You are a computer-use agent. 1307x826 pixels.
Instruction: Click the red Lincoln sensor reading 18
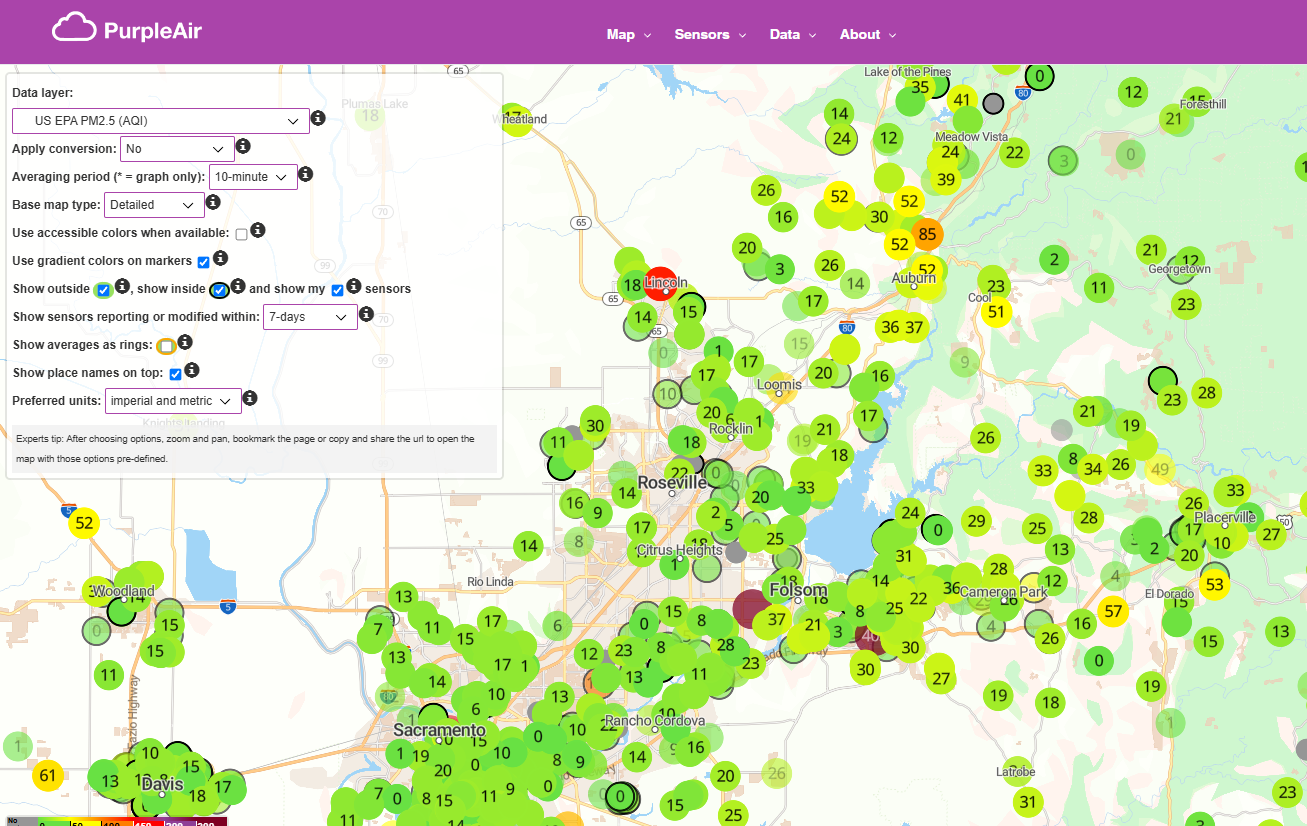coord(660,283)
